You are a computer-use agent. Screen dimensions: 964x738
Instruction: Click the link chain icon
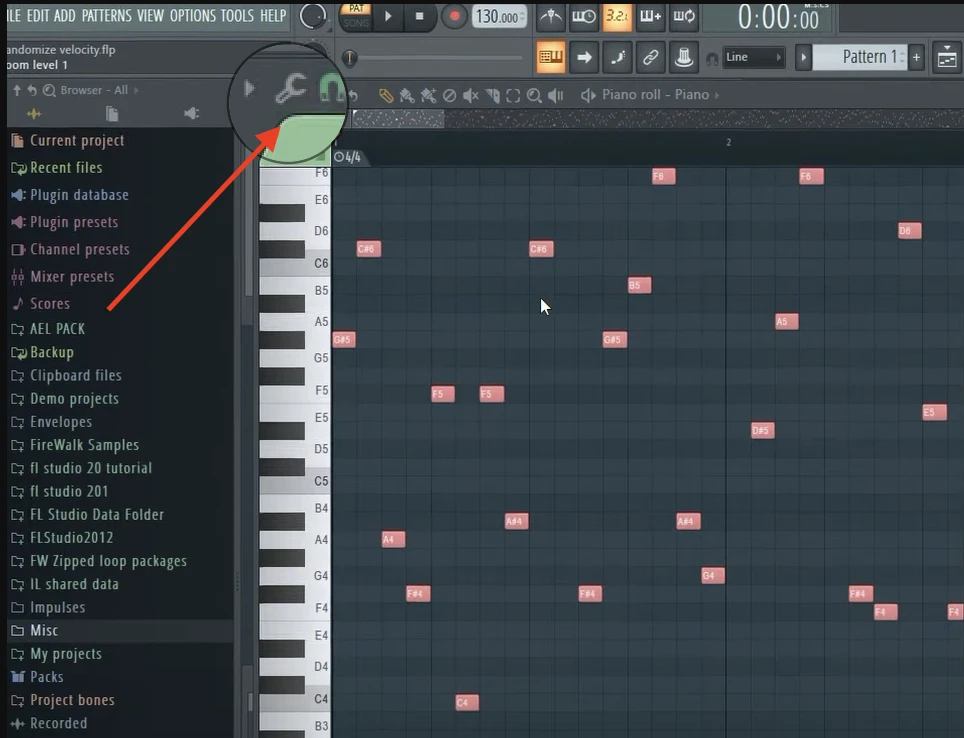tap(650, 57)
